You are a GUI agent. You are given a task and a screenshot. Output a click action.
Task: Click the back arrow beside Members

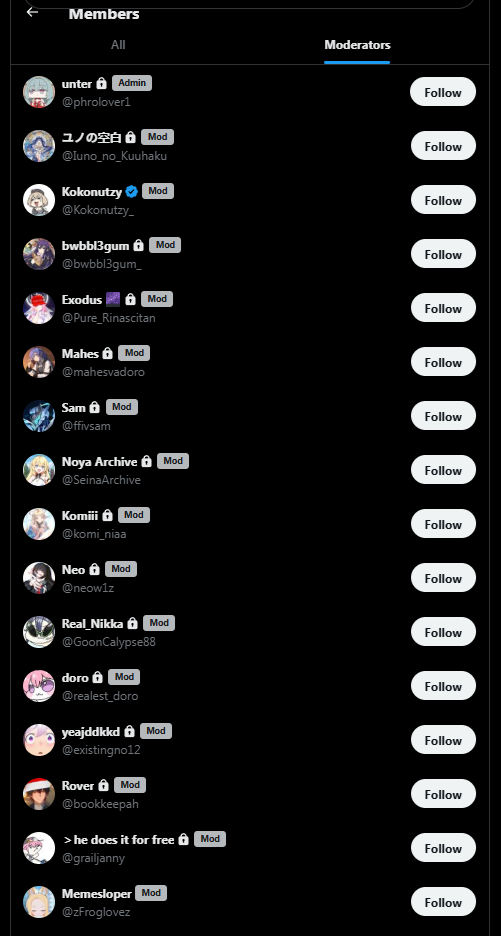tap(32, 12)
